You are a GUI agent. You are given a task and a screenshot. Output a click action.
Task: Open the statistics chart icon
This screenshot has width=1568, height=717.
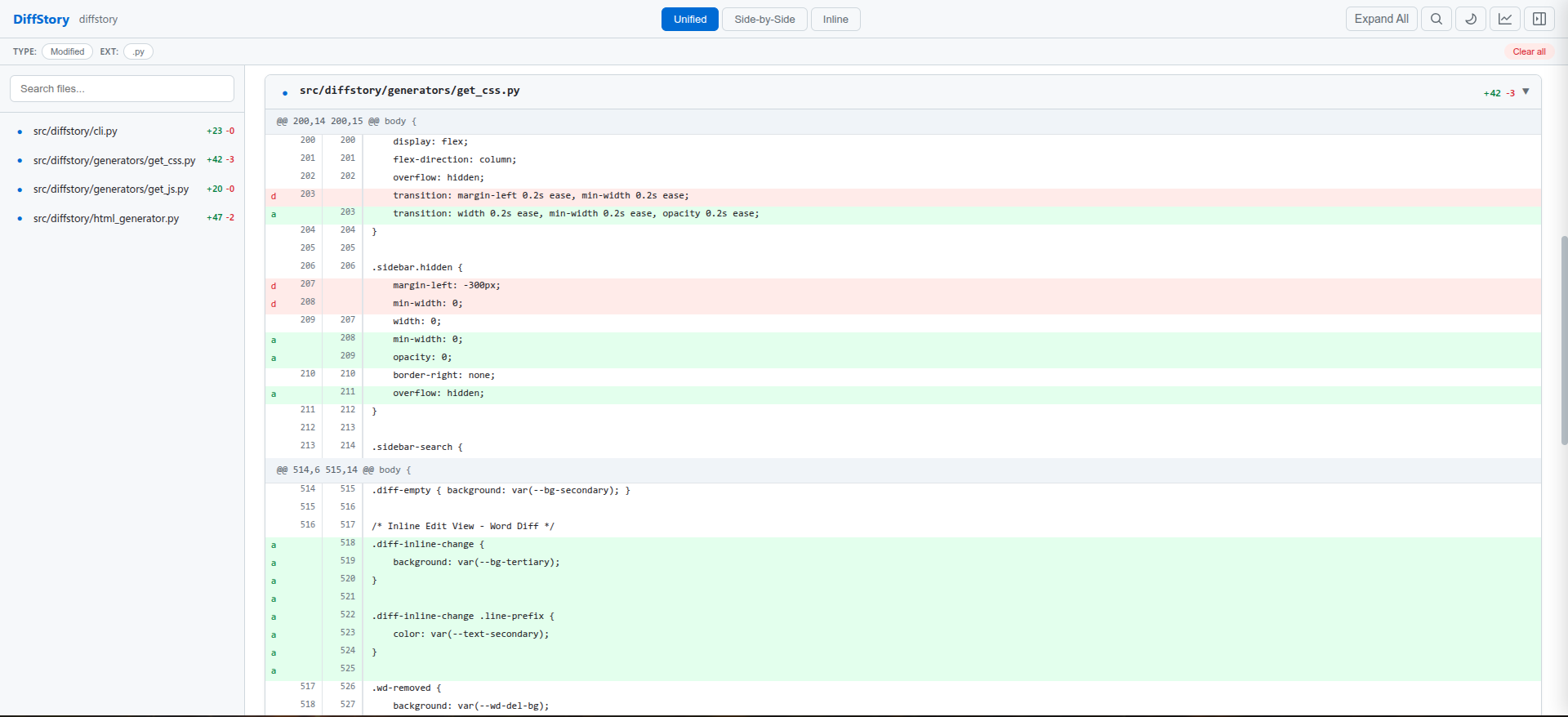pyautogui.click(x=1504, y=19)
